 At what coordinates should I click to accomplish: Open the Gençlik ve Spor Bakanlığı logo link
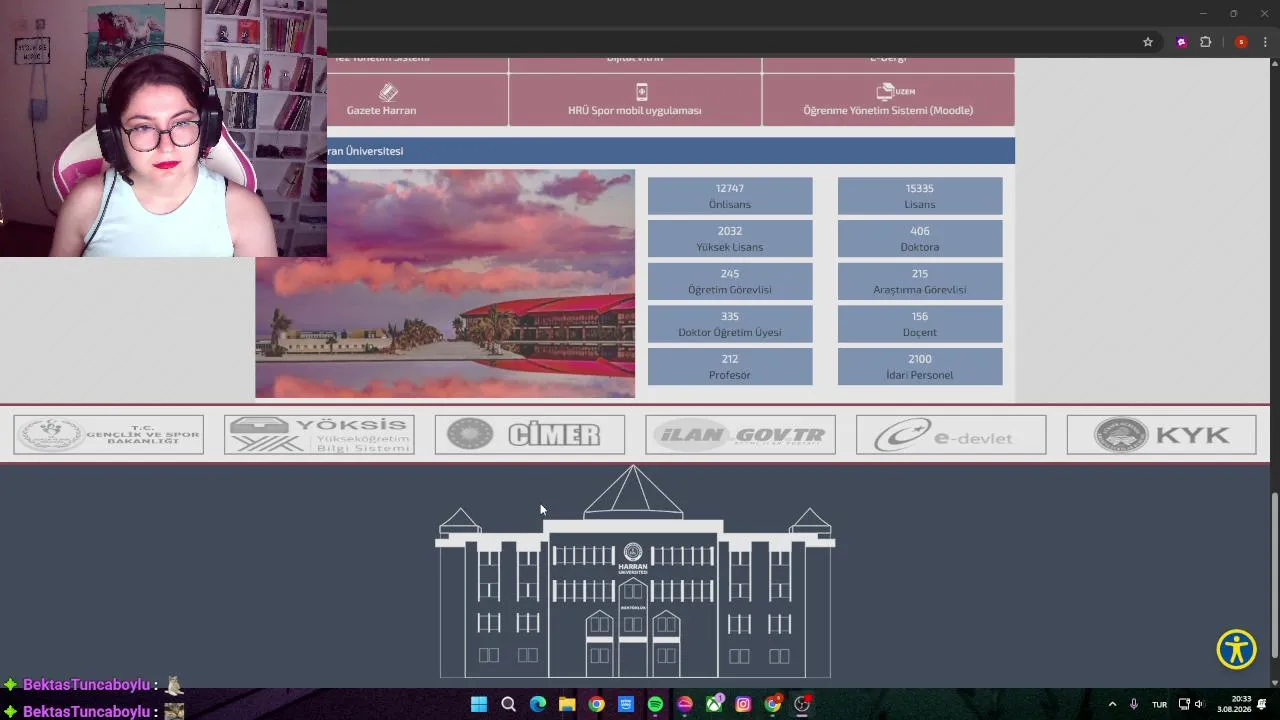(109, 435)
